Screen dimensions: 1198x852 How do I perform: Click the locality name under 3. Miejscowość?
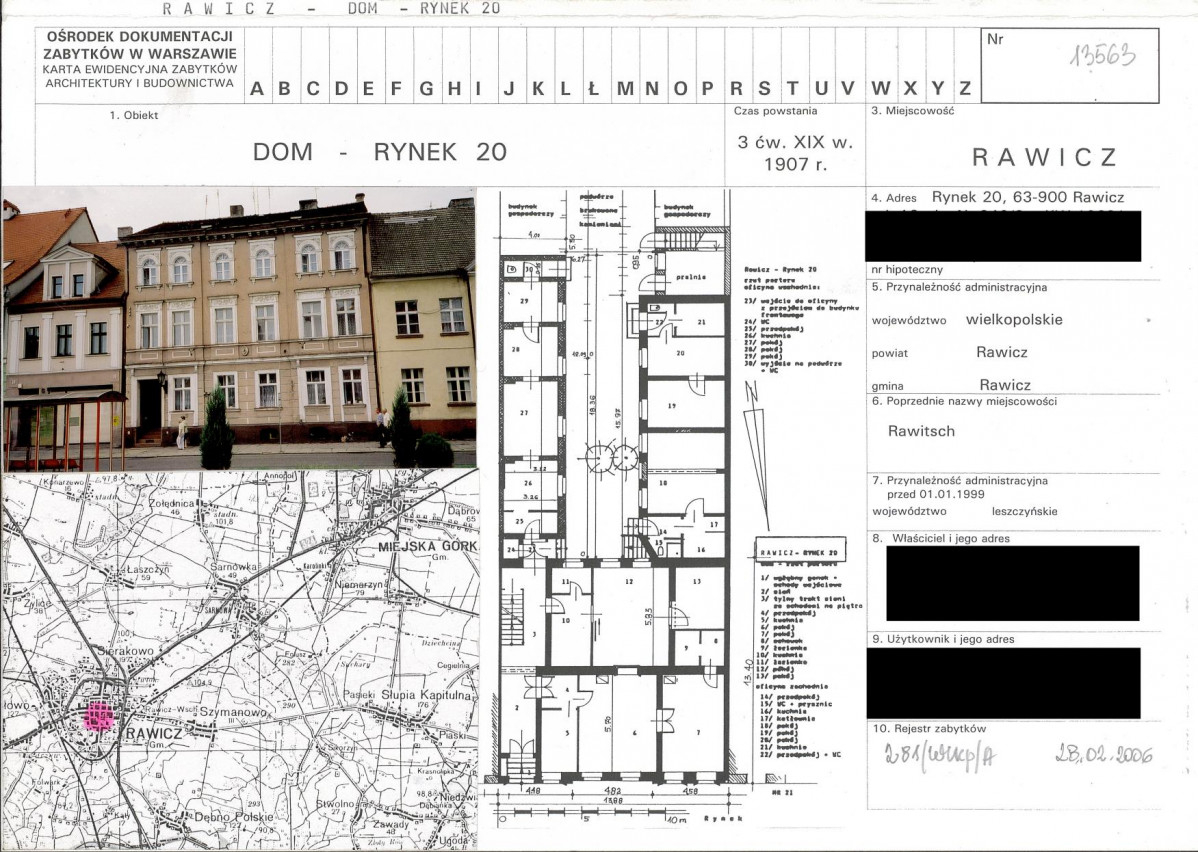[x=1044, y=157]
